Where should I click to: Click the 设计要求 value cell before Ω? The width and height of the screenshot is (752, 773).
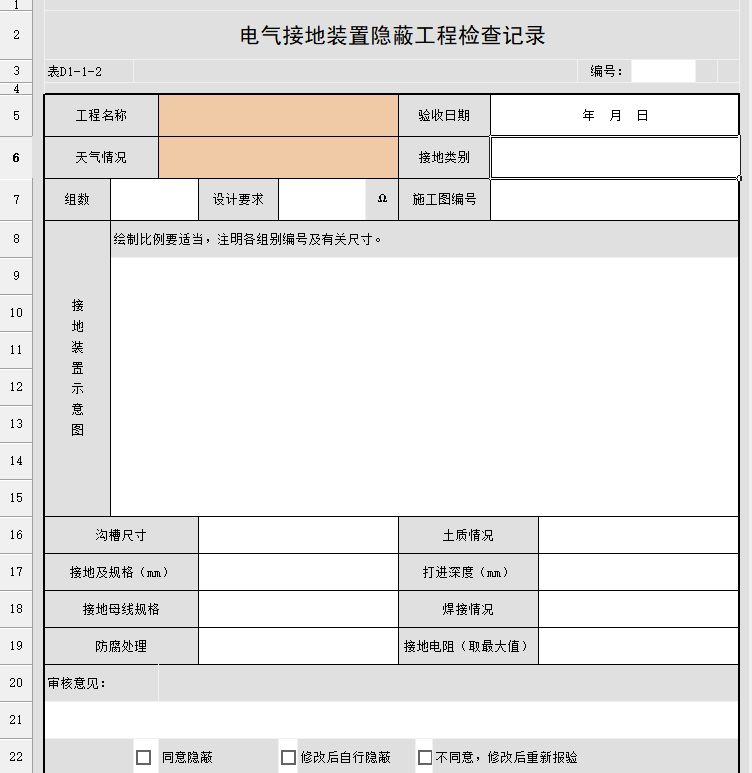pyautogui.click(x=322, y=199)
